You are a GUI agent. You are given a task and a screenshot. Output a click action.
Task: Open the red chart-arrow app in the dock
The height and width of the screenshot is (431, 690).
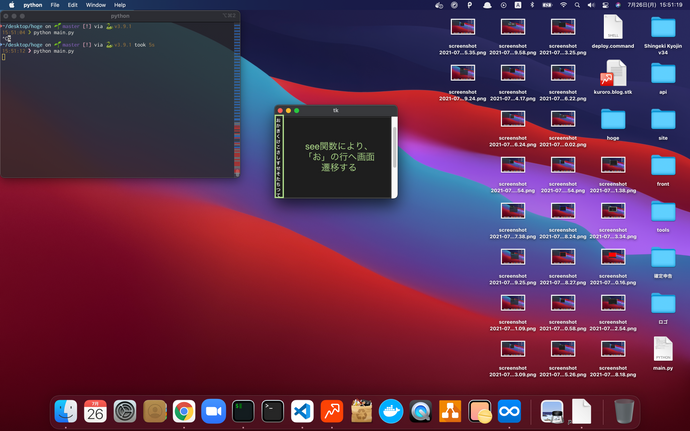point(332,411)
